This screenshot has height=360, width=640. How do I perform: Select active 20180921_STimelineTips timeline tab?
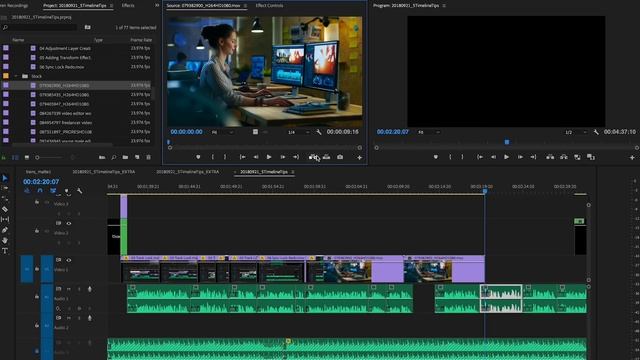[264, 172]
